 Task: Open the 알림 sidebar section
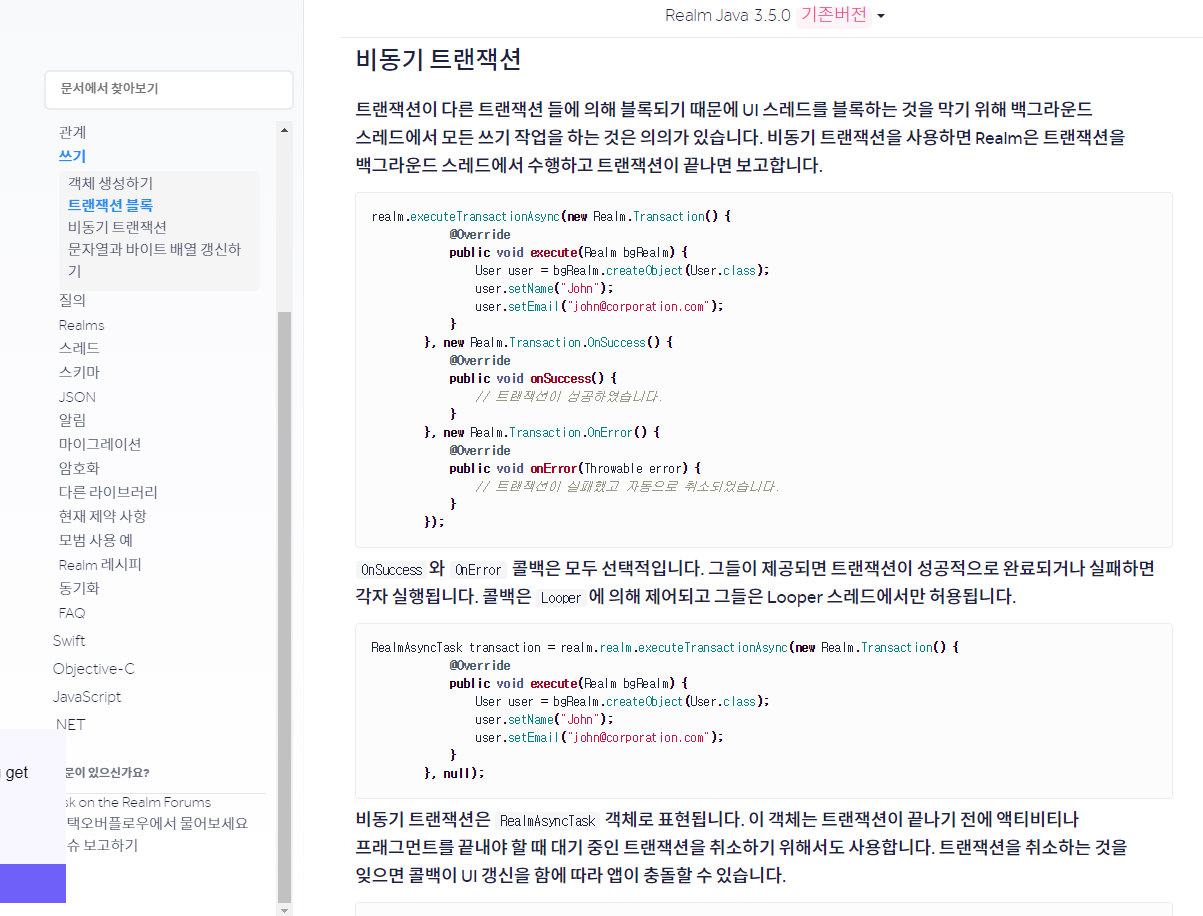73,420
